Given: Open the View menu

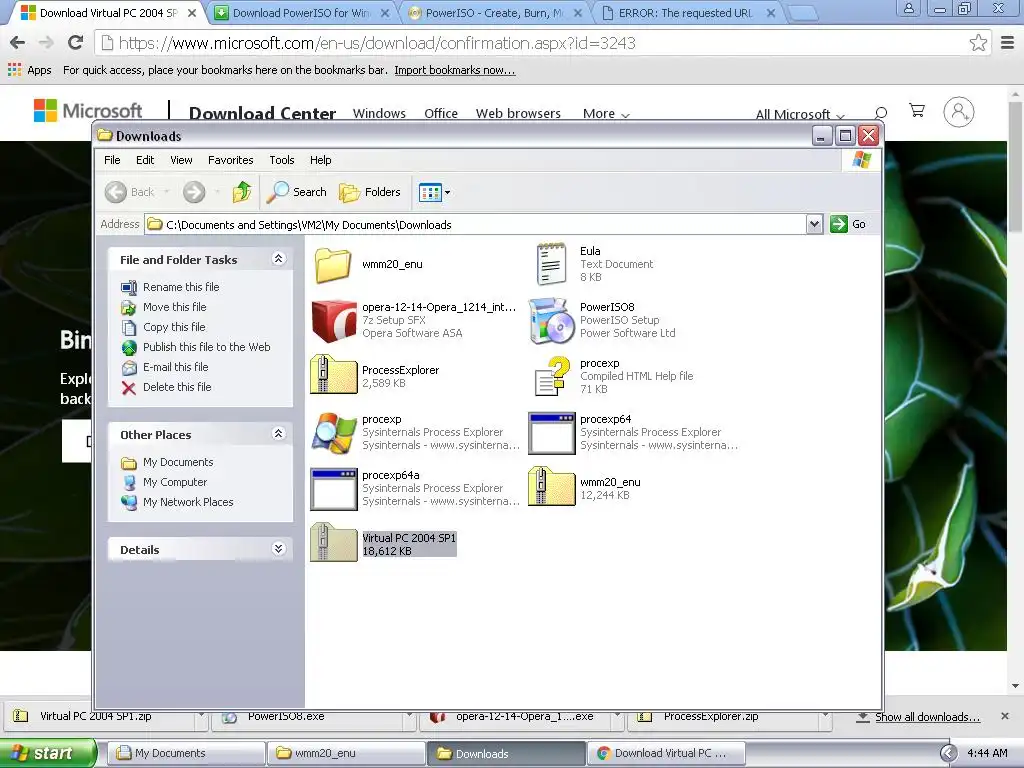Looking at the screenshot, I should pyautogui.click(x=181, y=160).
